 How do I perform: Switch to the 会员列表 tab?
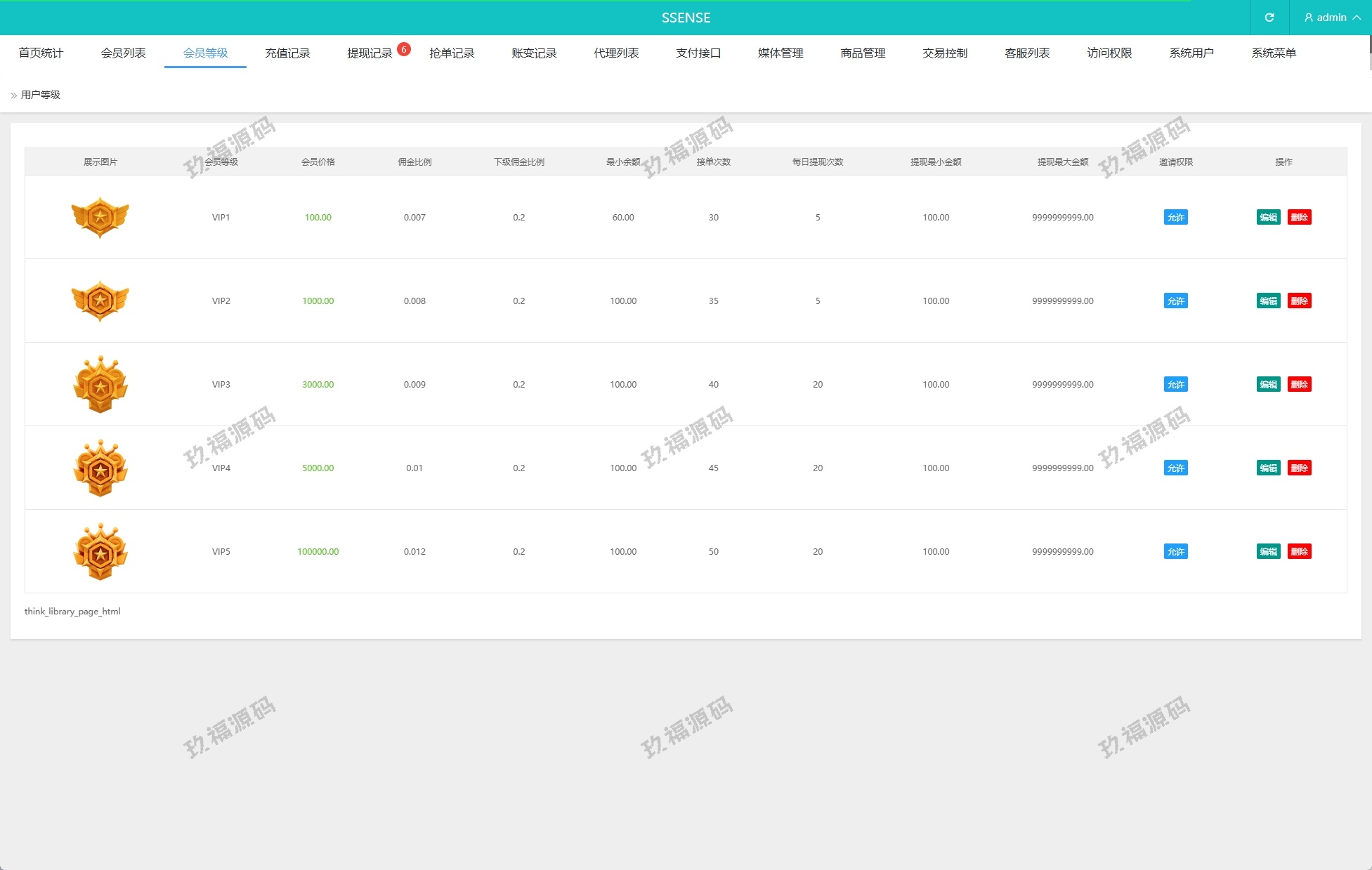click(123, 53)
